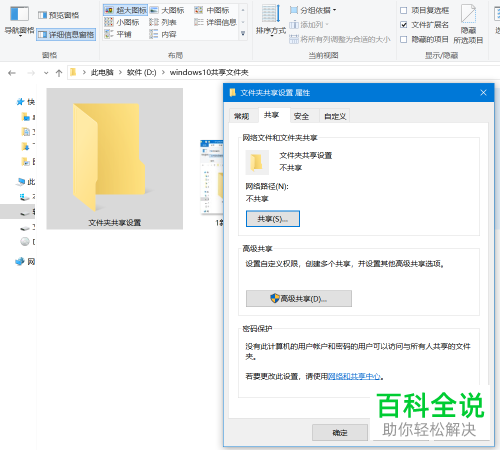The image size is (500, 450).
Task: Expand chevron after 软件 (D:) breadcrumb
Action: tap(163, 72)
